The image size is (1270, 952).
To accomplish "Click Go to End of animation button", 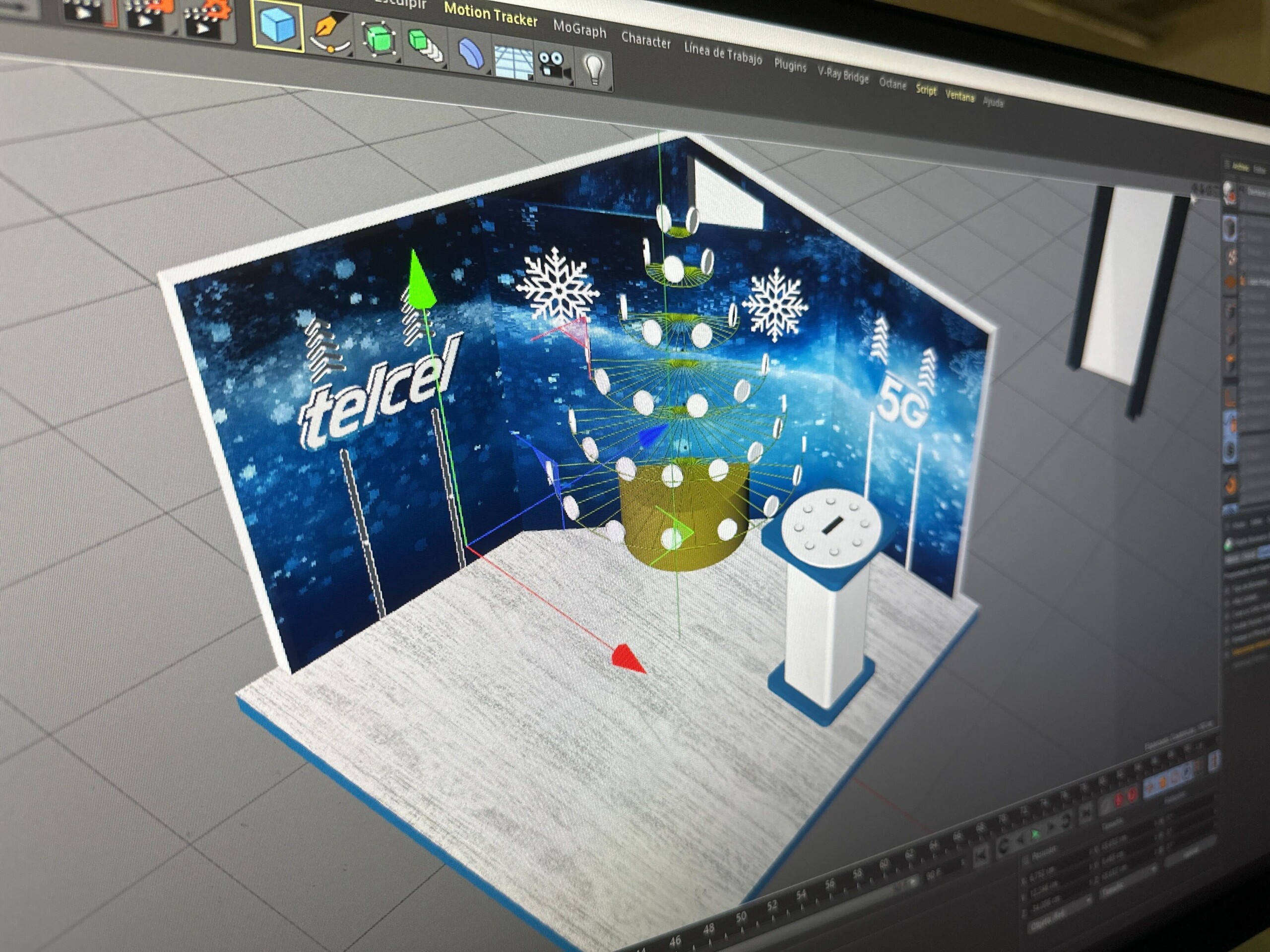I will [1085, 814].
